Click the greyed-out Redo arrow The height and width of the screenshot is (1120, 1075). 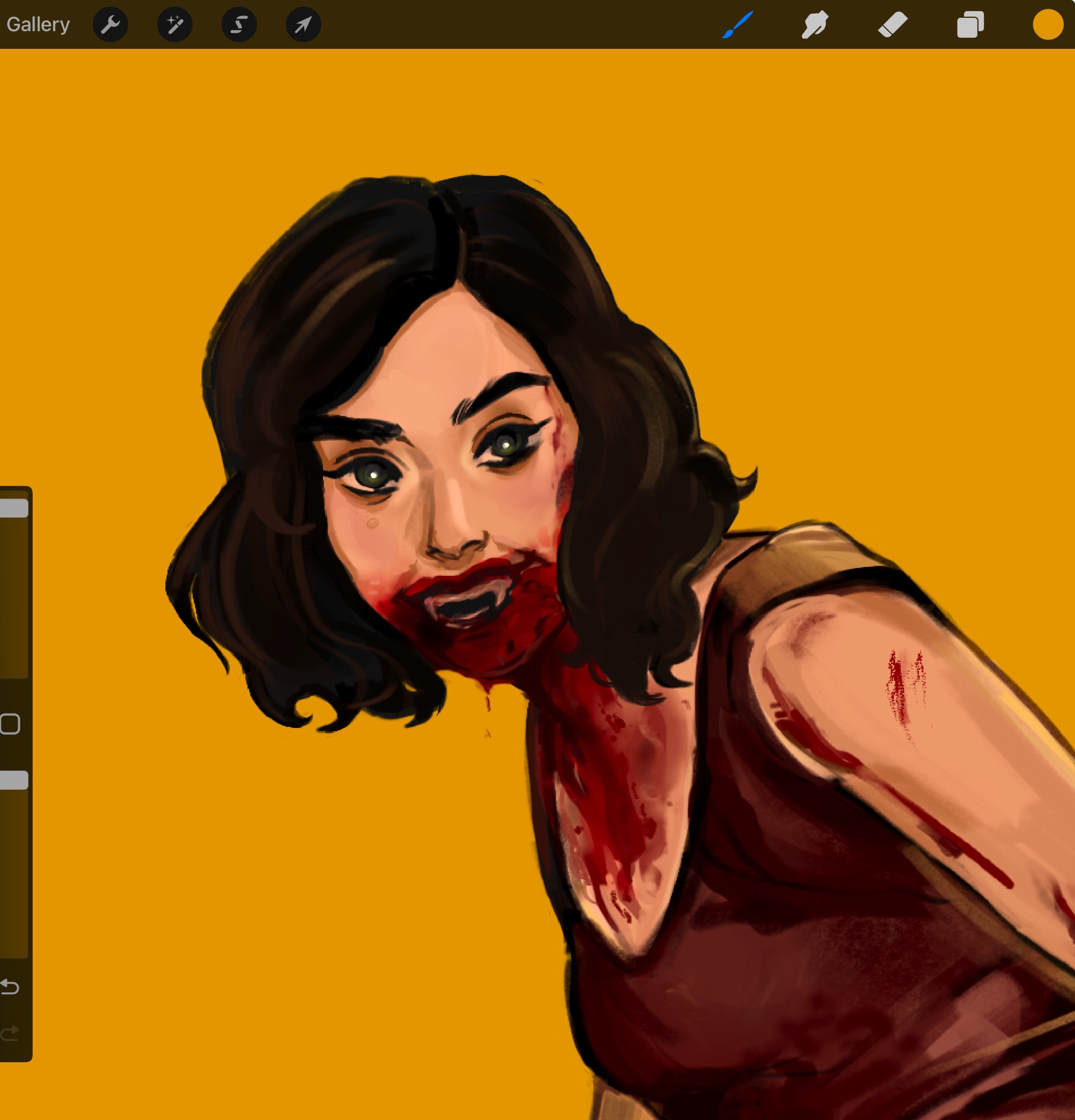(x=10, y=1033)
